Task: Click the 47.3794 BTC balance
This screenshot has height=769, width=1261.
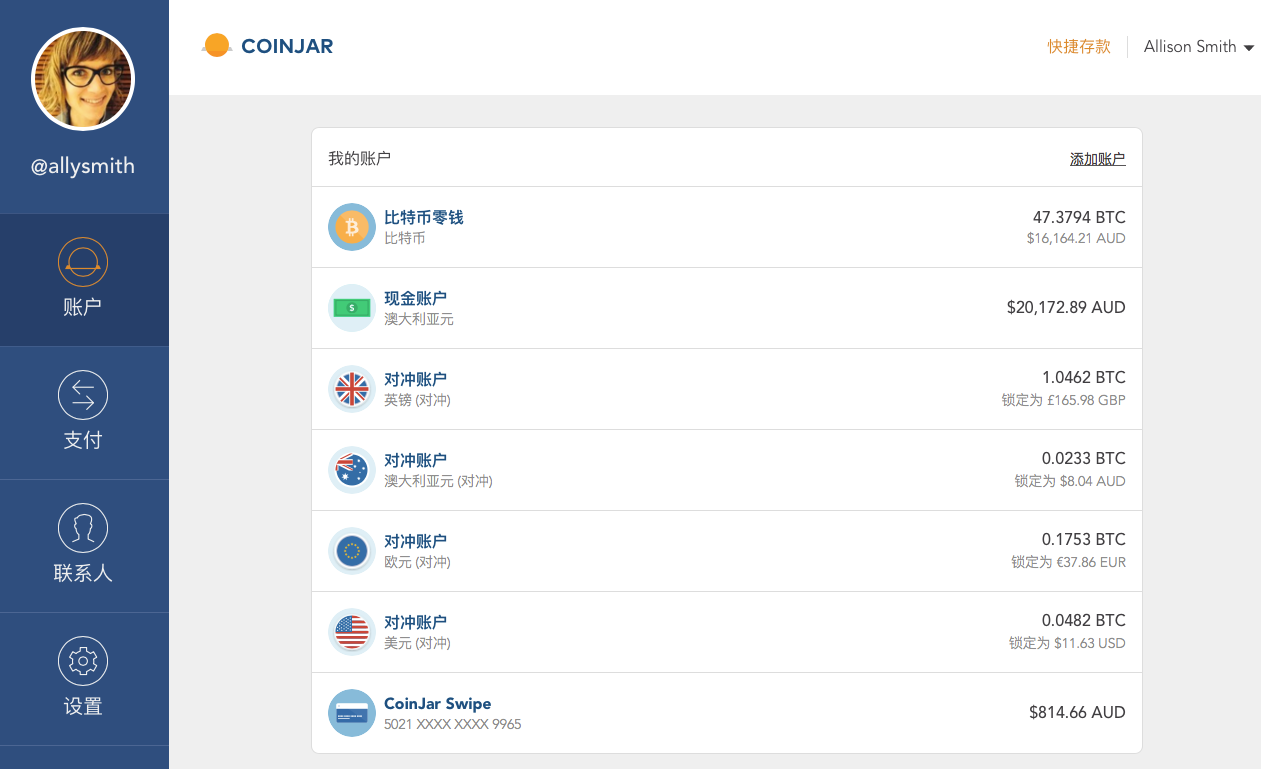Action: pos(1079,217)
